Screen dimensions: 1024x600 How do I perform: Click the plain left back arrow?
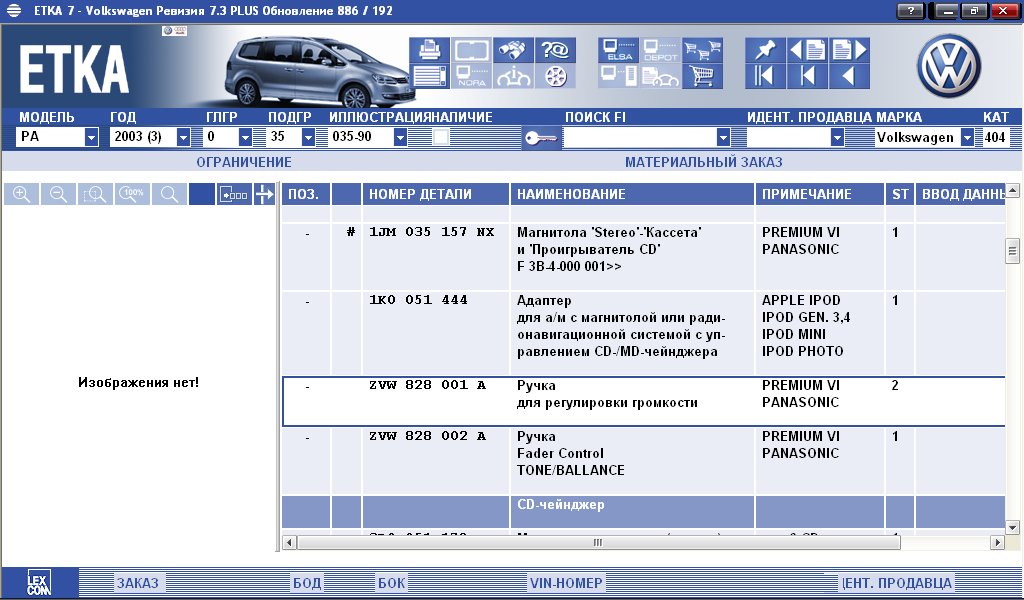[x=849, y=76]
